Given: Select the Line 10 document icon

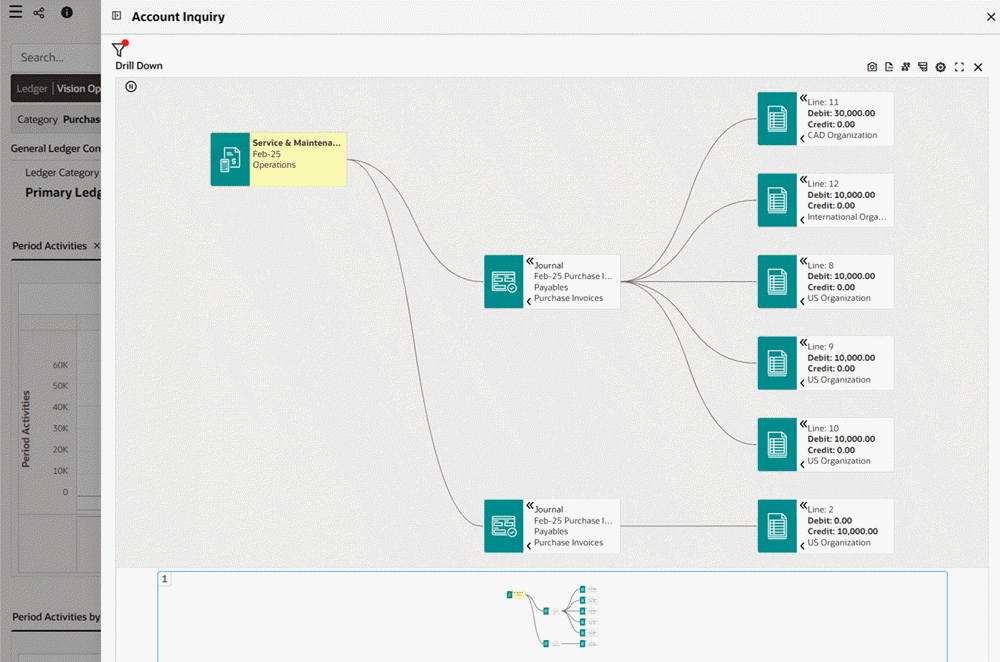Looking at the screenshot, I should (777, 445).
